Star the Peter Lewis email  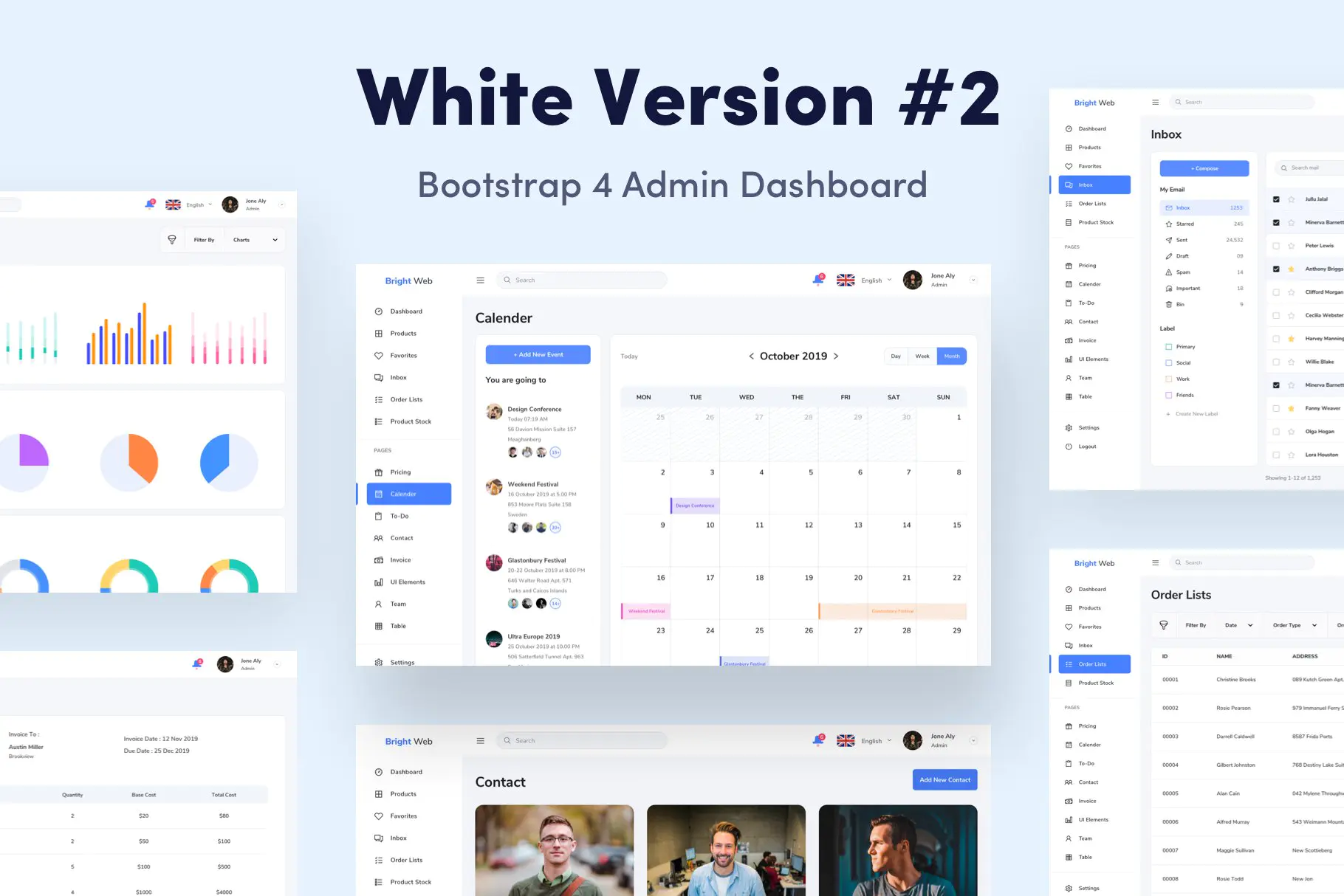click(x=1291, y=246)
